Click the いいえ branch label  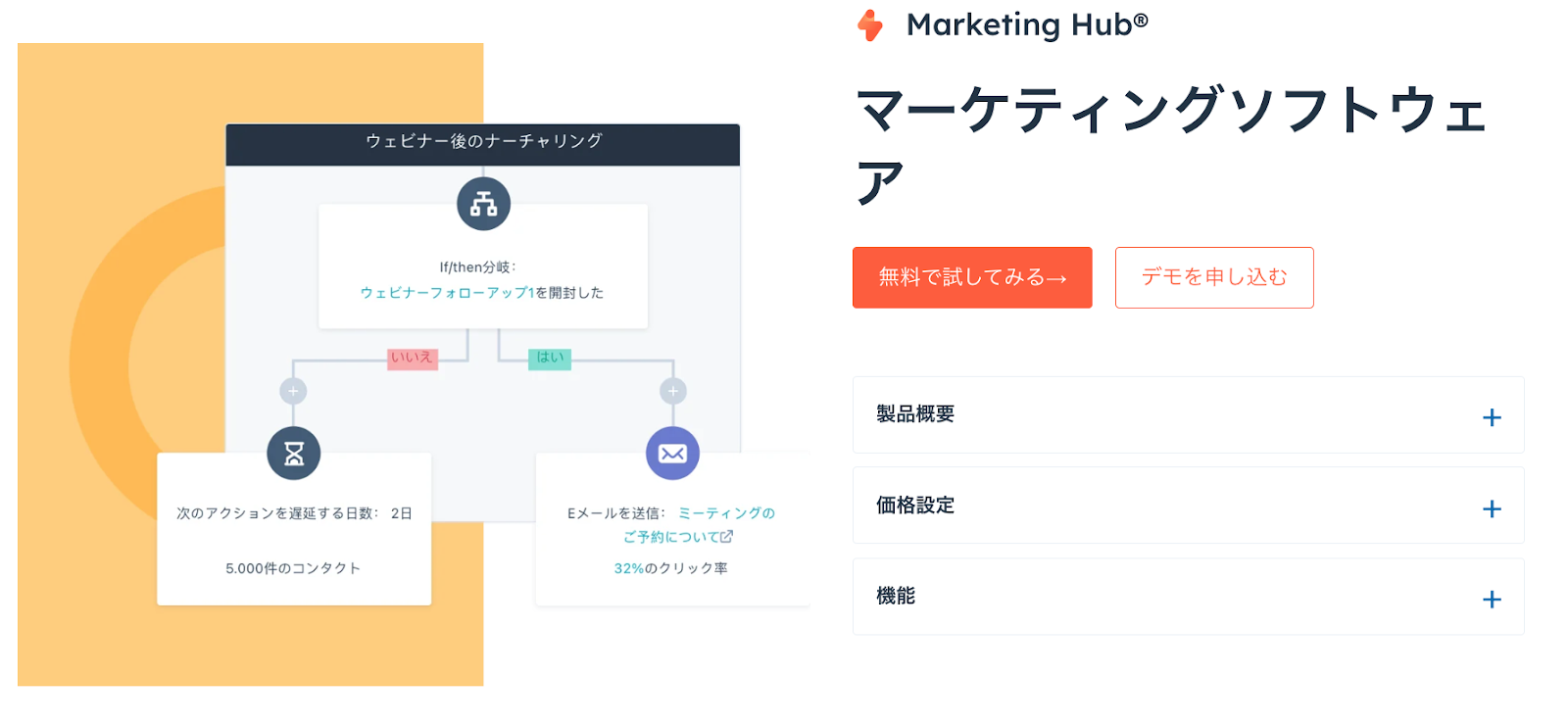(x=412, y=359)
